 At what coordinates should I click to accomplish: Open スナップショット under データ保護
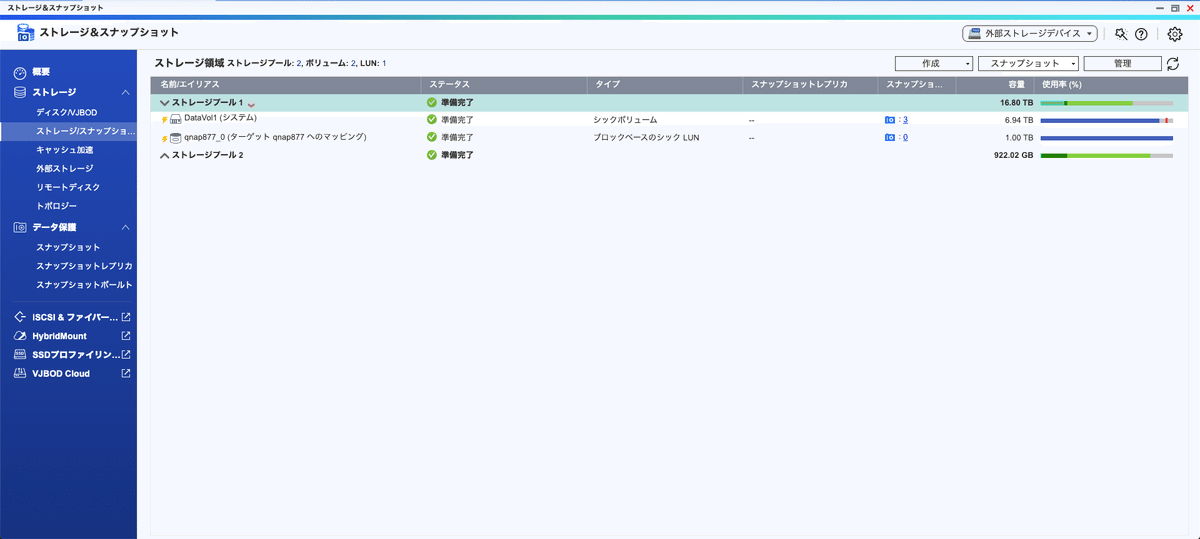(68, 247)
